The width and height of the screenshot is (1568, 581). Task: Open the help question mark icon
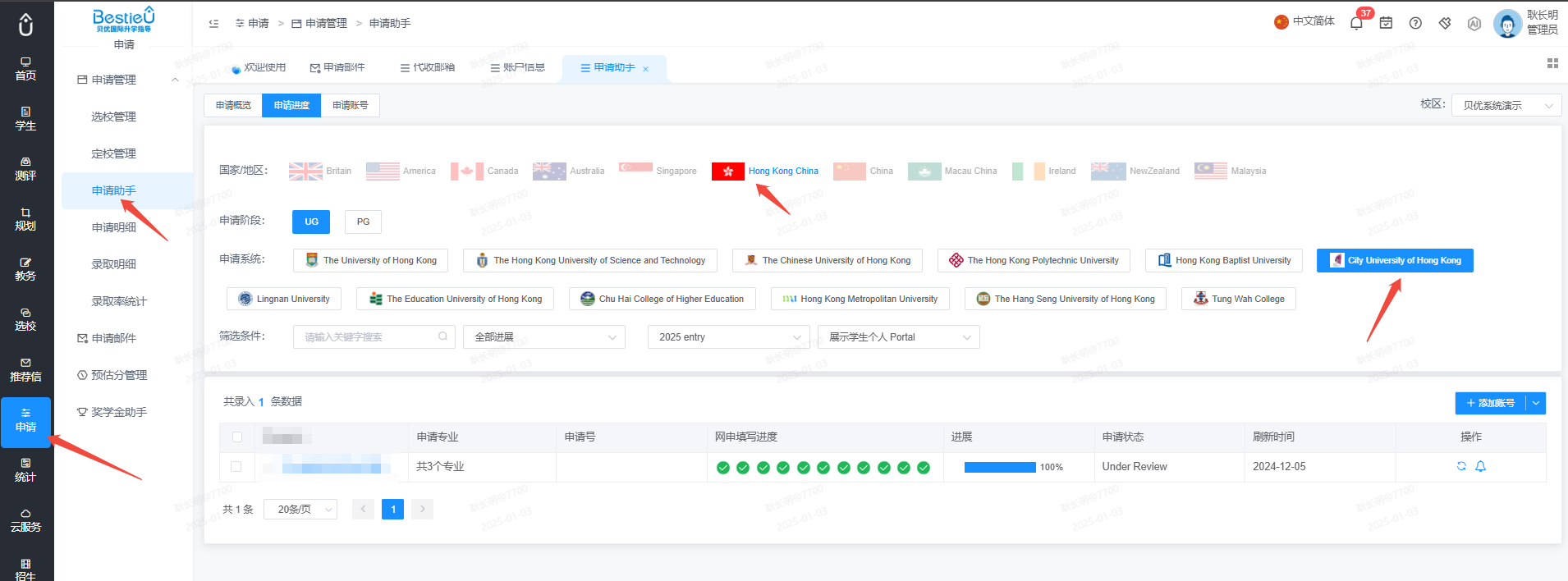click(1415, 23)
